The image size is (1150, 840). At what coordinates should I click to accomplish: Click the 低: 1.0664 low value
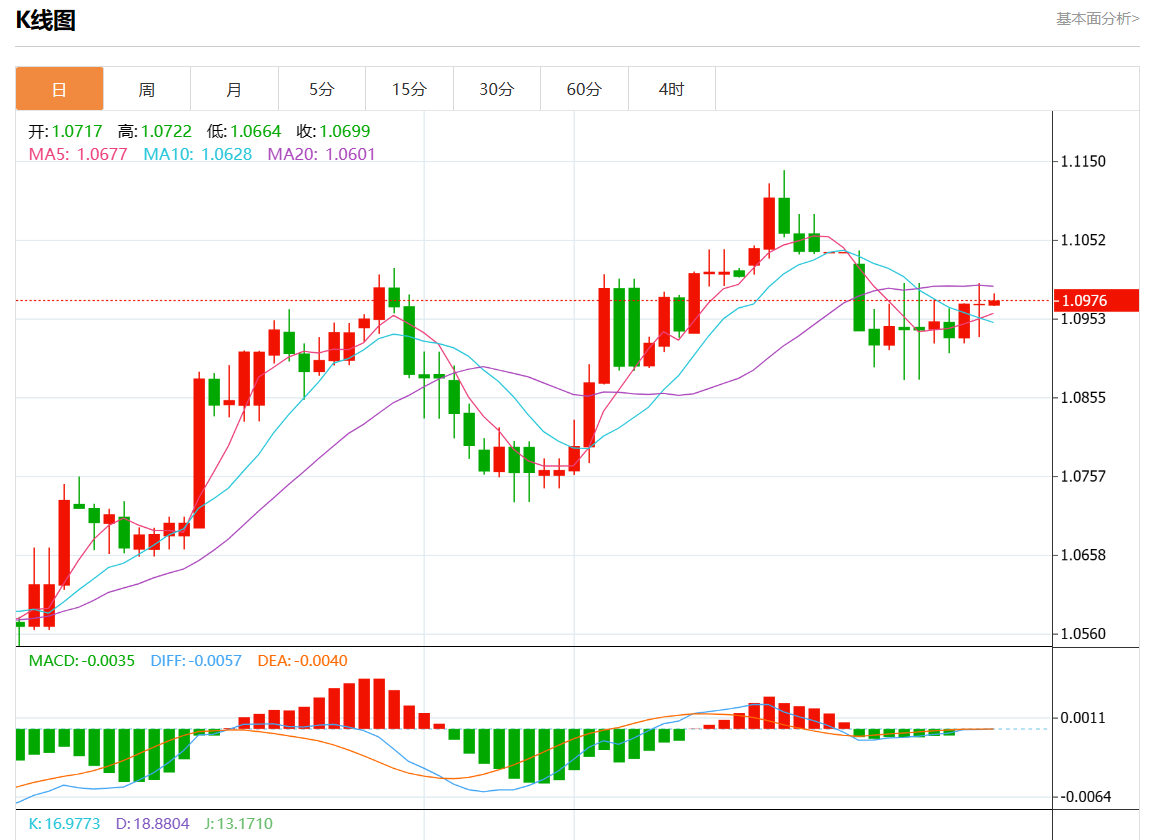[x=244, y=131]
